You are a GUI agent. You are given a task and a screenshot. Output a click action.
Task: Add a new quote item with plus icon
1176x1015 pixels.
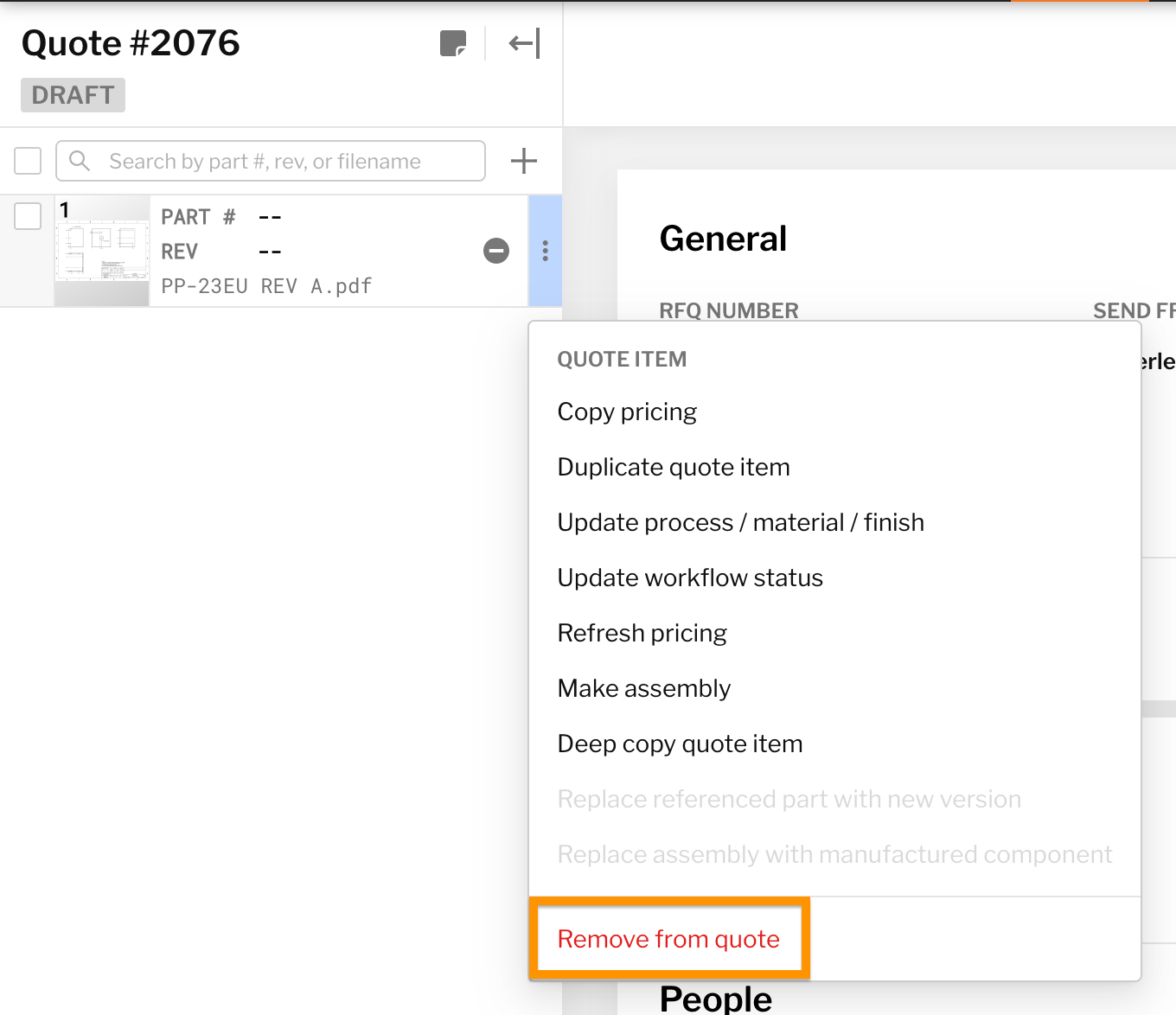tap(523, 161)
